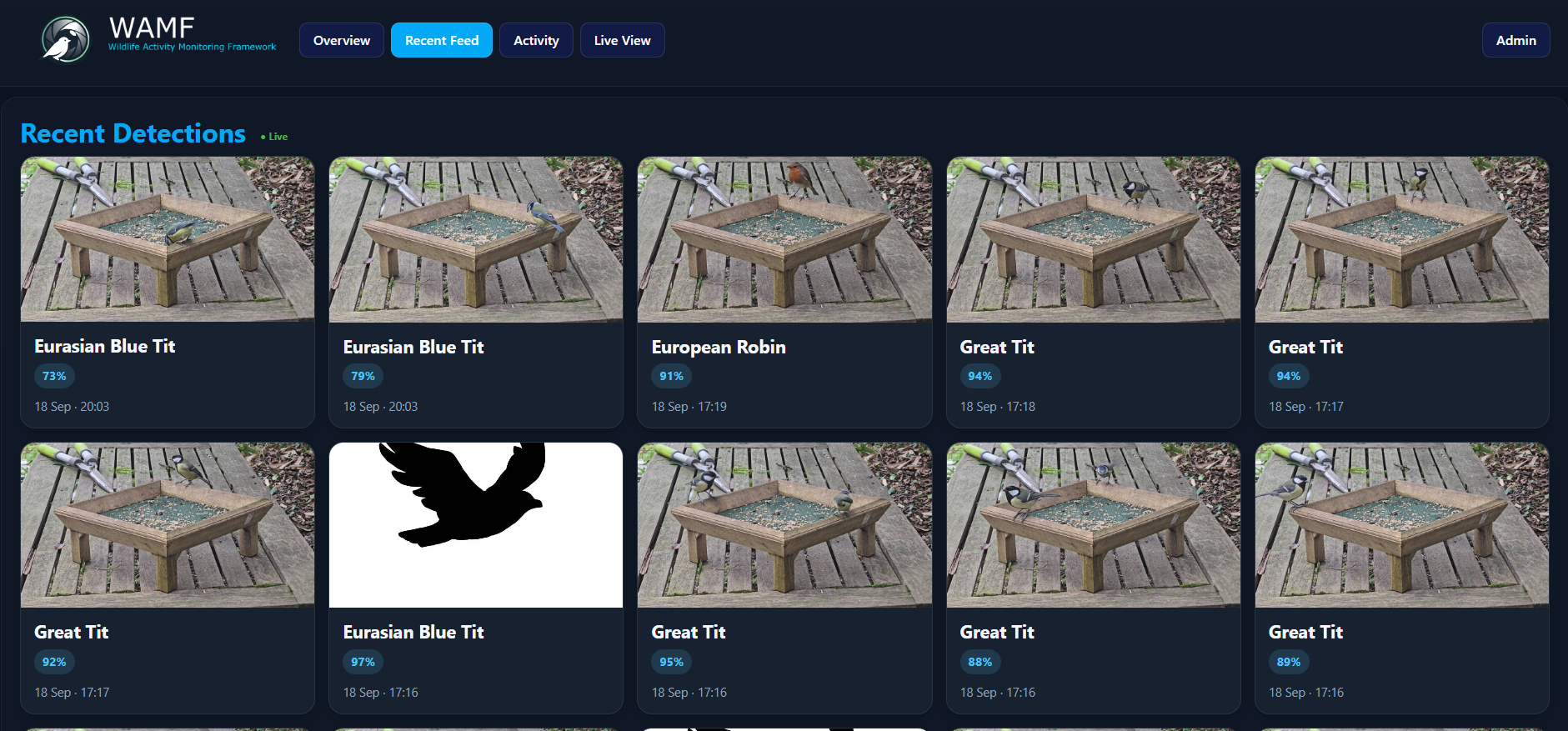Click the 79% confidence badge
The height and width of the screenshot is (731, 1568).
pos(363,376)
